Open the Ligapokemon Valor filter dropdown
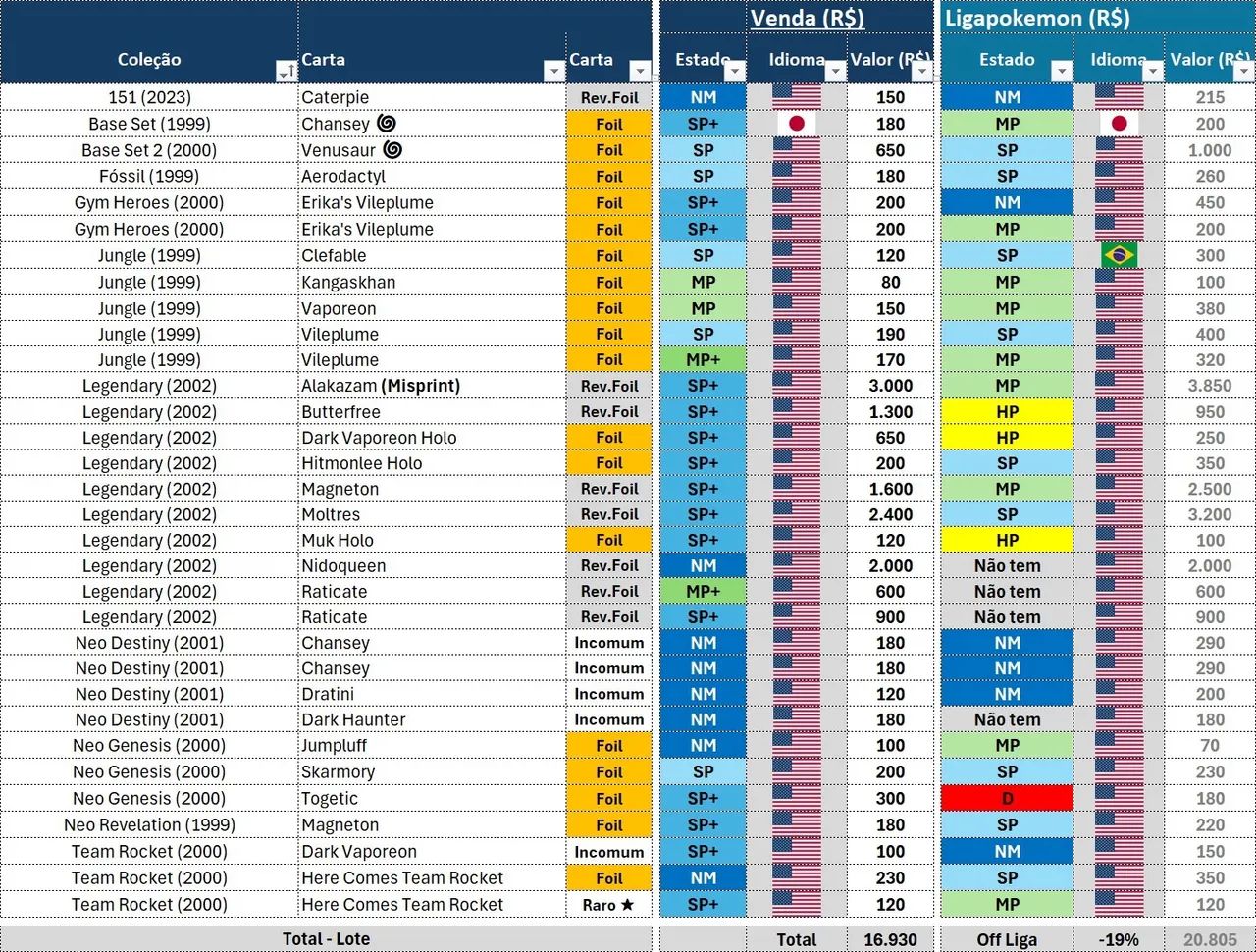 [x=1242, y=71]
